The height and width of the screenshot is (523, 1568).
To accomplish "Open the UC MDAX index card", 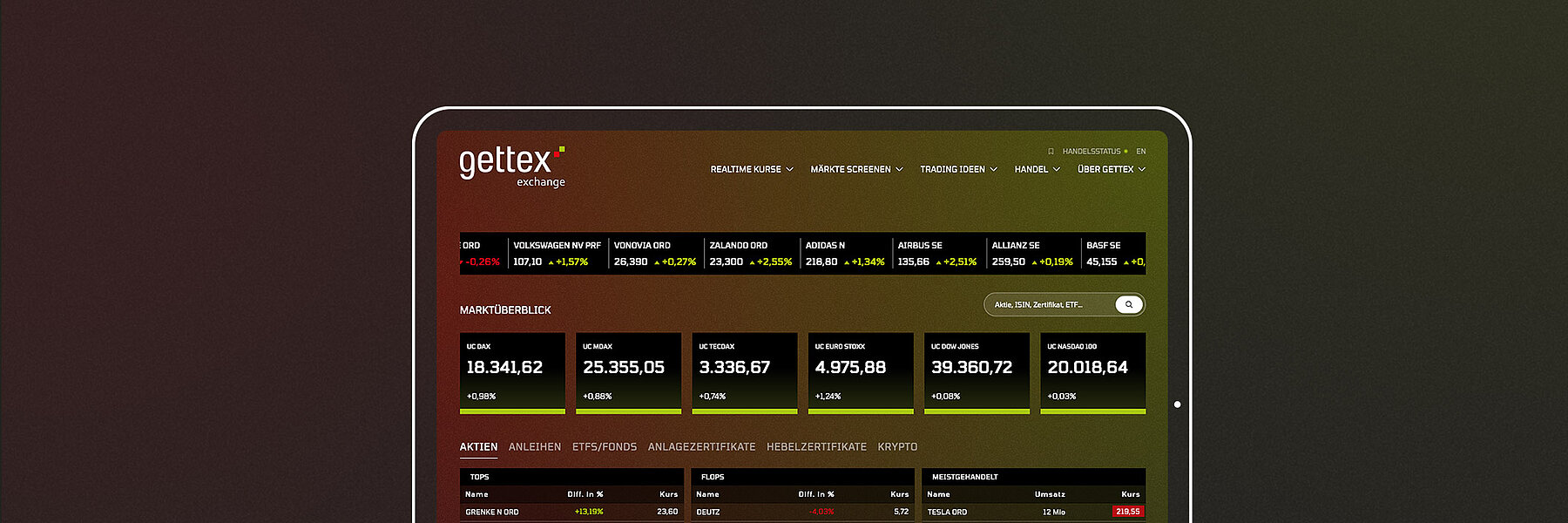I will [628, 373].
